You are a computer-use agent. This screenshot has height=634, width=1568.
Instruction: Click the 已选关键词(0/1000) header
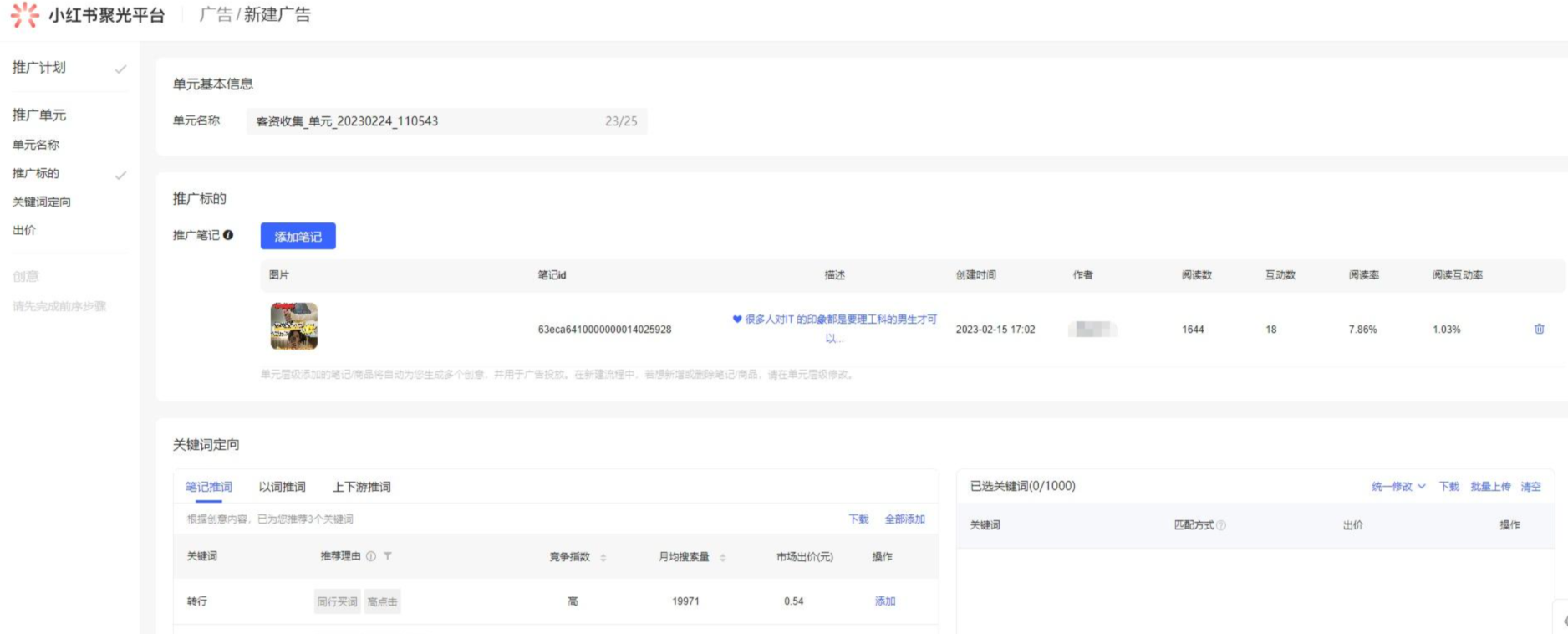(x=1023, y=486)
